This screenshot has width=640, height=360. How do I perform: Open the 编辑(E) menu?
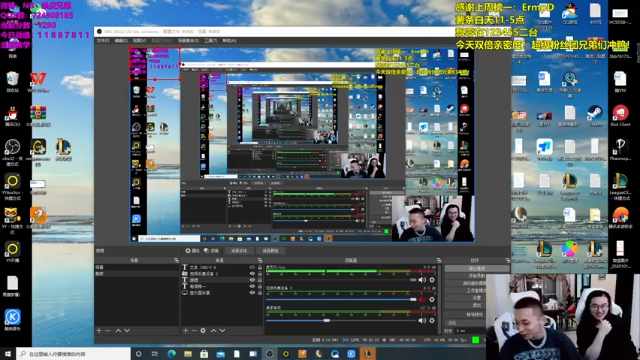[121, 41]
